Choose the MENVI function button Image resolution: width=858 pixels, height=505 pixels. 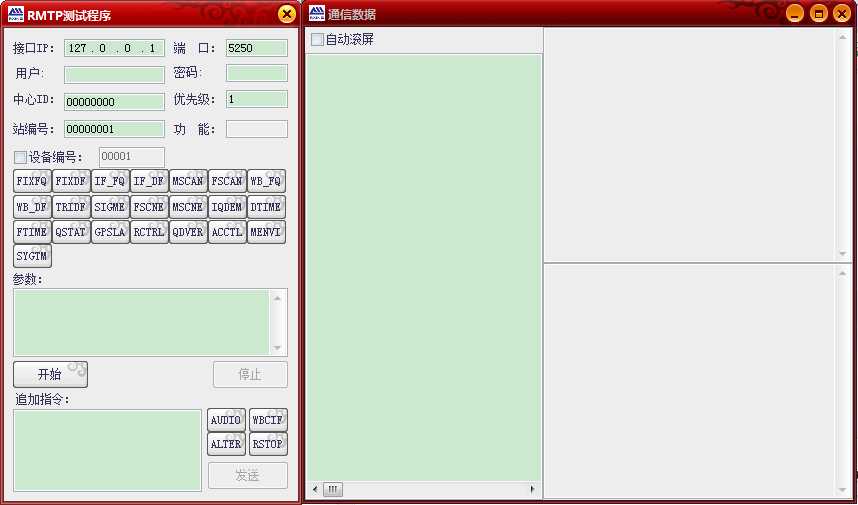(x=266, y=232)
